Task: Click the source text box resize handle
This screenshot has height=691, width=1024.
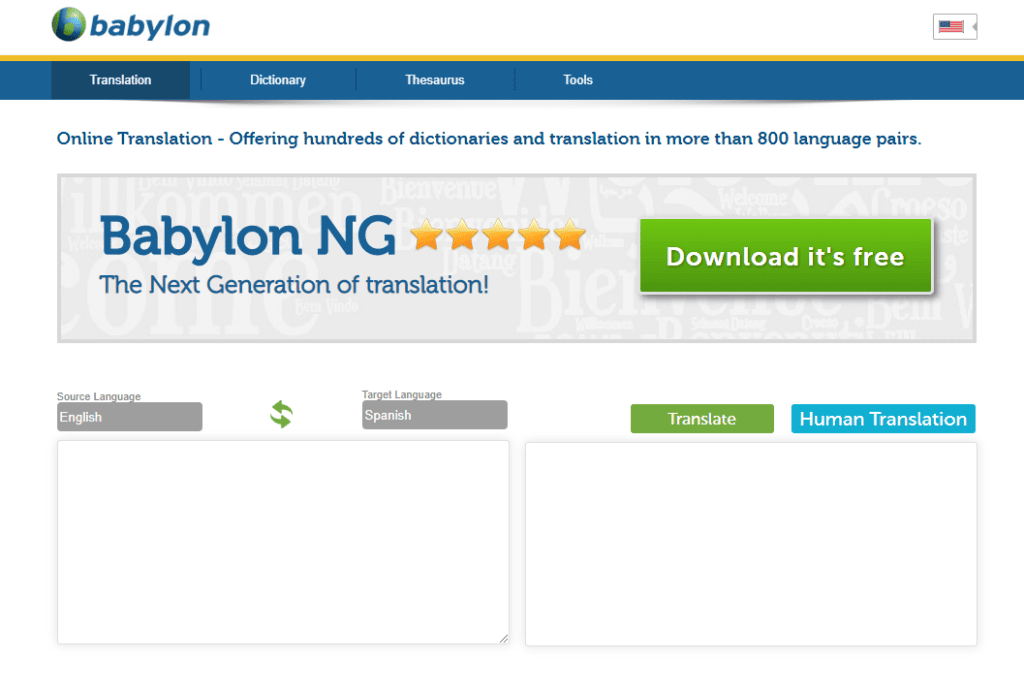Action: click(x=504, y=639)
